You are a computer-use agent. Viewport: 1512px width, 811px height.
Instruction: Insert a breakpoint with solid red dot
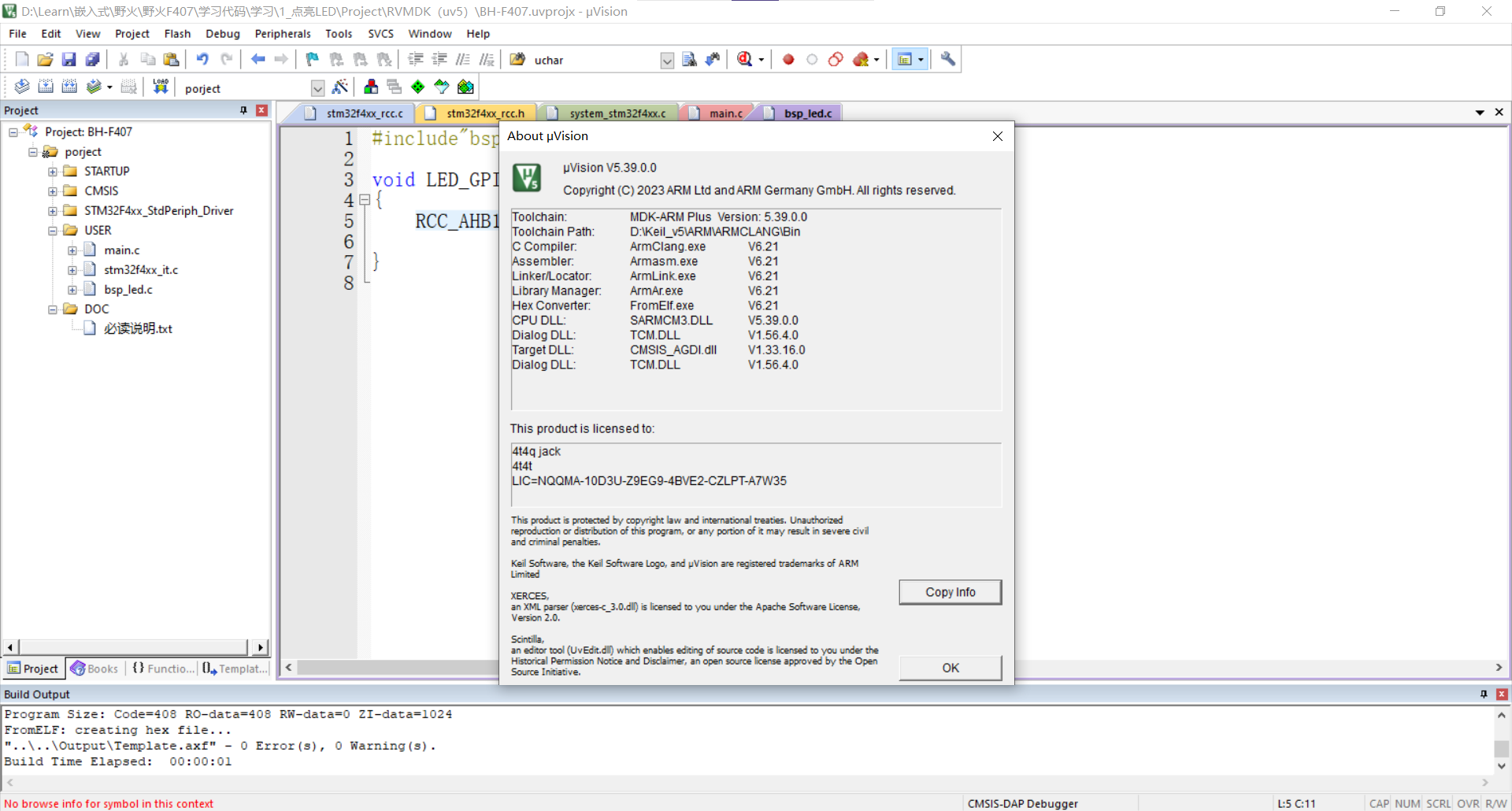[x=788, y=59]
